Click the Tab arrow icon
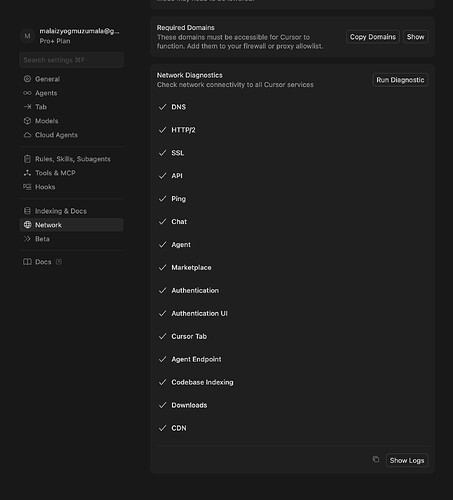 [27, 107]
